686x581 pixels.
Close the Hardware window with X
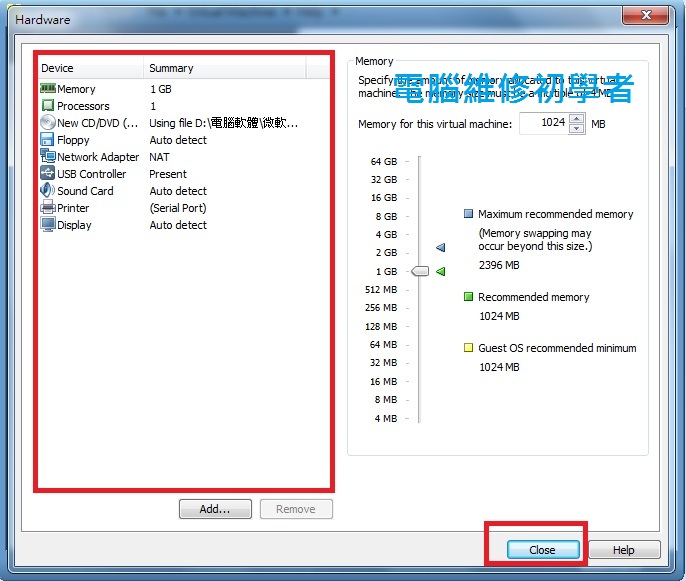[x=645, y=15]
